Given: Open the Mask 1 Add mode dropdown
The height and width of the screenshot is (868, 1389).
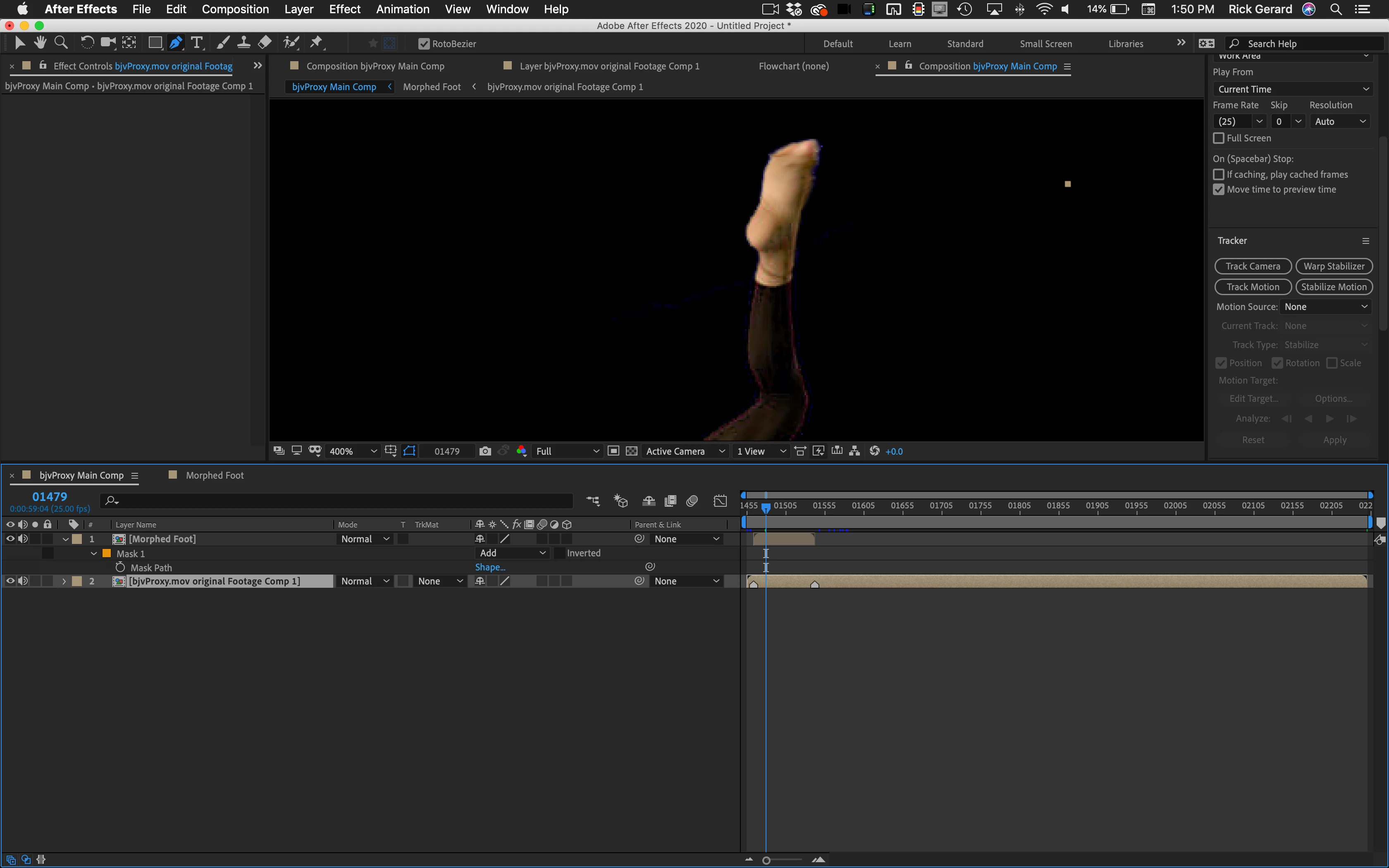Looking at the screenshot, I should coord(512,553).
